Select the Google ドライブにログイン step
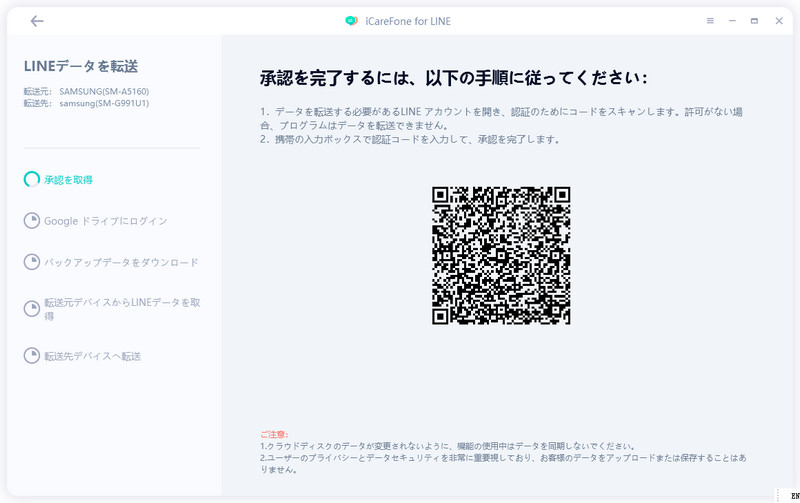Viewport: 800px width, 503px height. (x=106, y=221)
